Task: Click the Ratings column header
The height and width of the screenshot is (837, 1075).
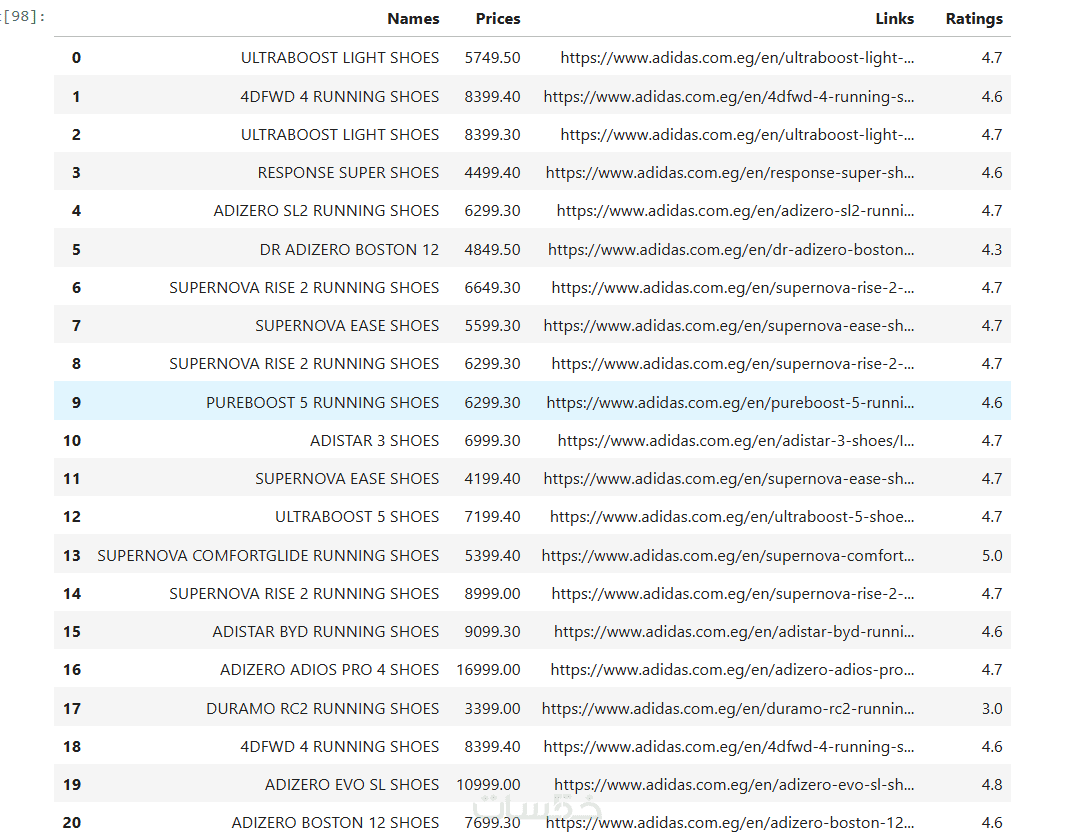Action: click(974, 19)
